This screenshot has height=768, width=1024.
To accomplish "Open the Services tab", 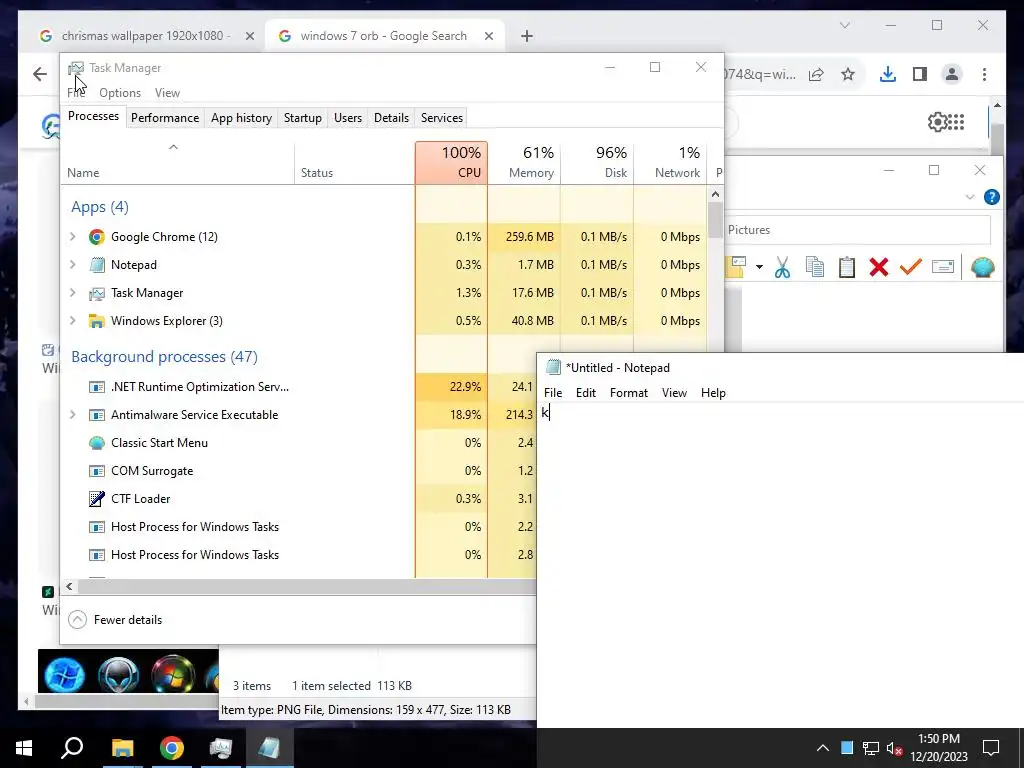I will click(x=441, y=118).
